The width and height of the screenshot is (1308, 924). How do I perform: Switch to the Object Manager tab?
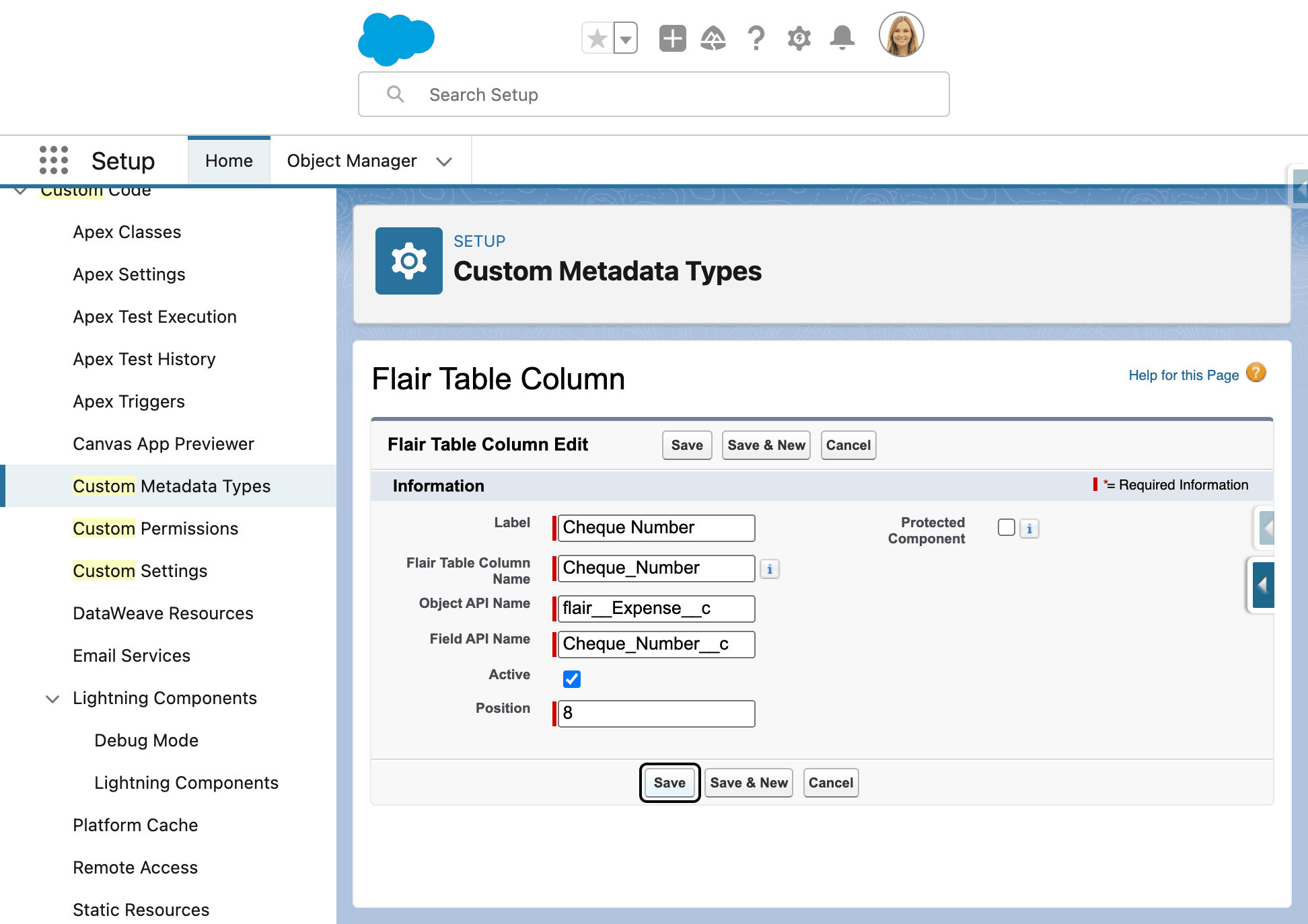352,161
